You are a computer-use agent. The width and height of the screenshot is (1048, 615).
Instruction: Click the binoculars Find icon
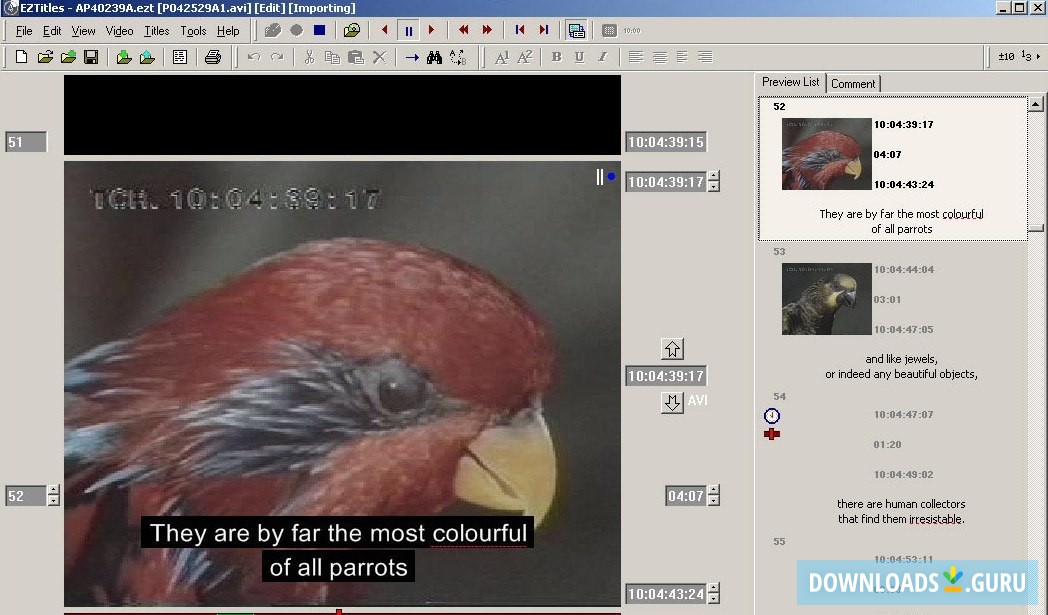[434, 57]
